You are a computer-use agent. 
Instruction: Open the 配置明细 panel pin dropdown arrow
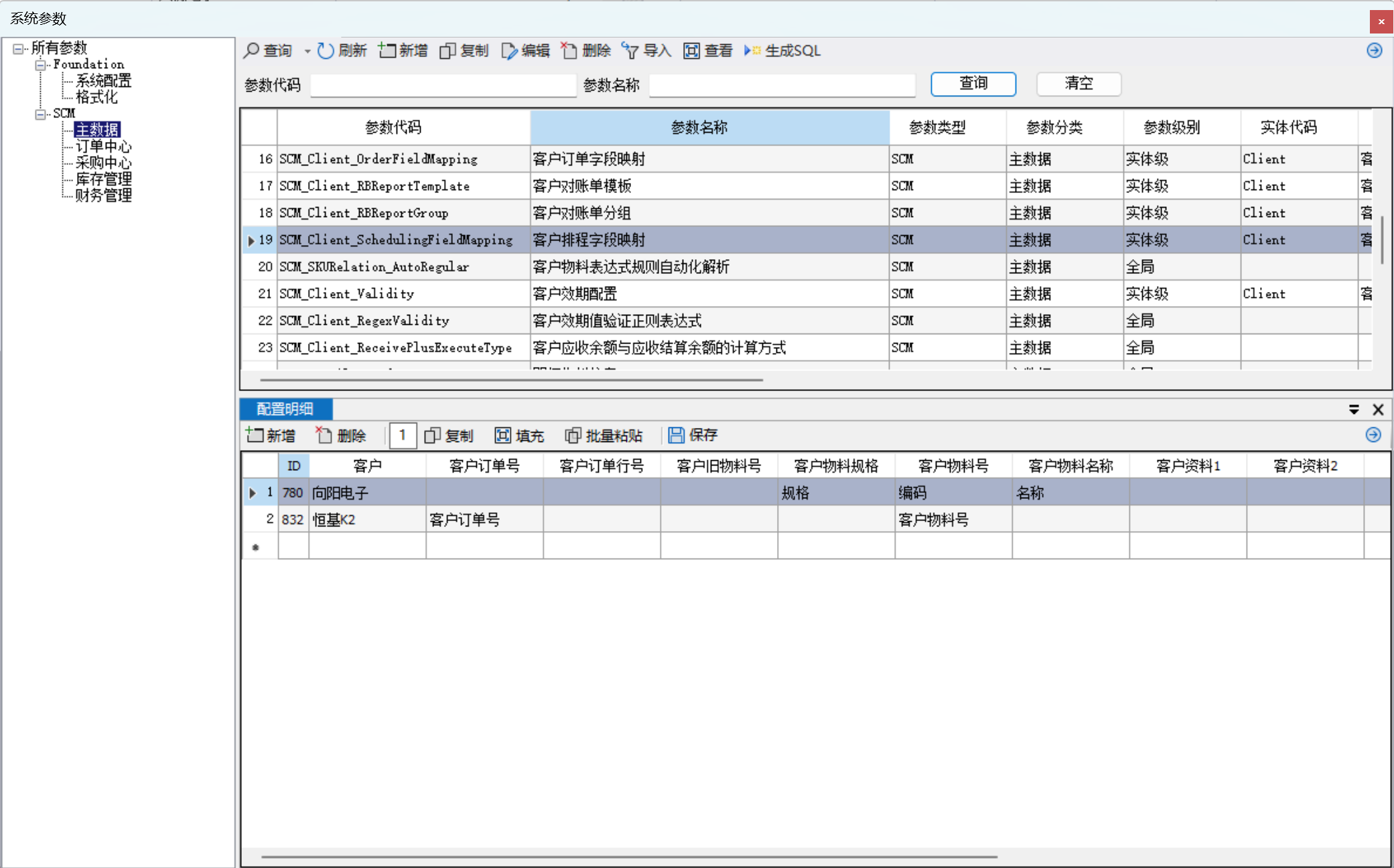[x=1354, y=409]
